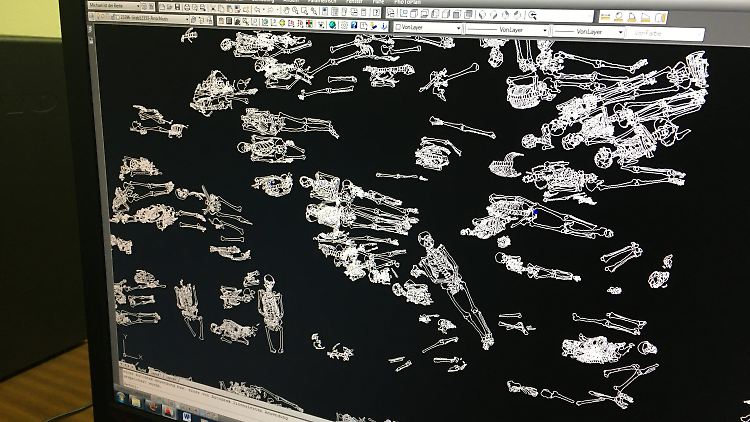750x422 pixels.
Task: Click the Paste clipboard icon
Action: tap(230, 9)
